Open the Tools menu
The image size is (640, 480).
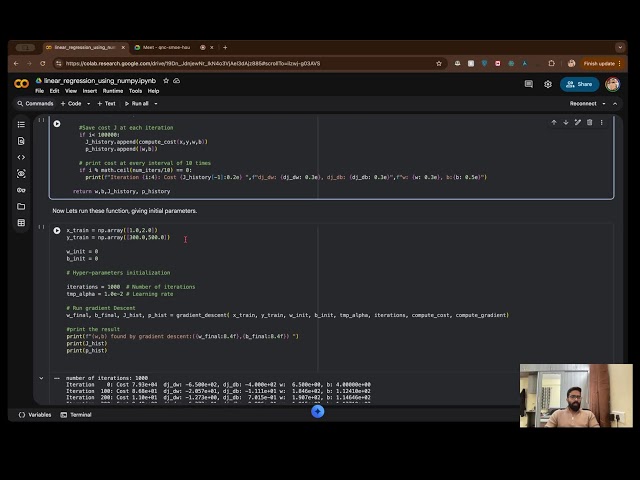click(136, 91)
